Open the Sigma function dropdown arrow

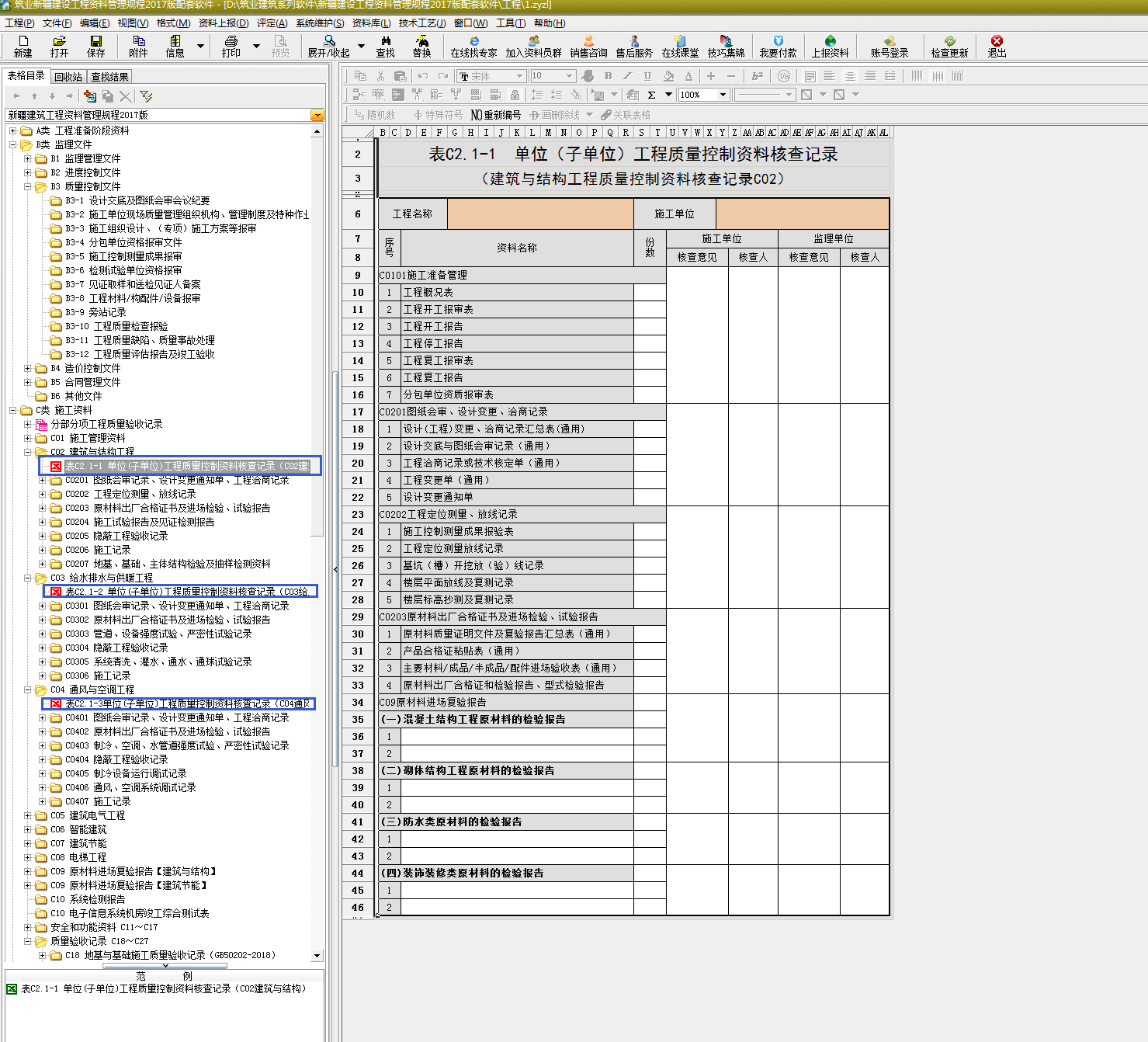[668, 95]
